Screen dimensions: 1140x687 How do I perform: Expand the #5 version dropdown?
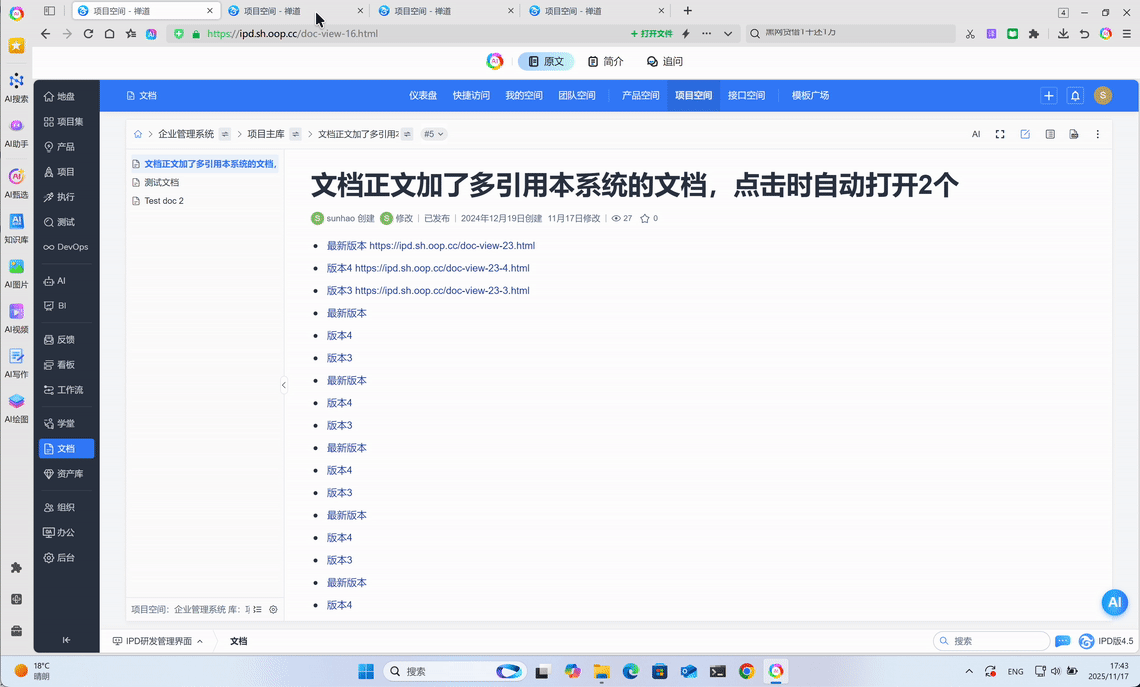click(433, 133)
